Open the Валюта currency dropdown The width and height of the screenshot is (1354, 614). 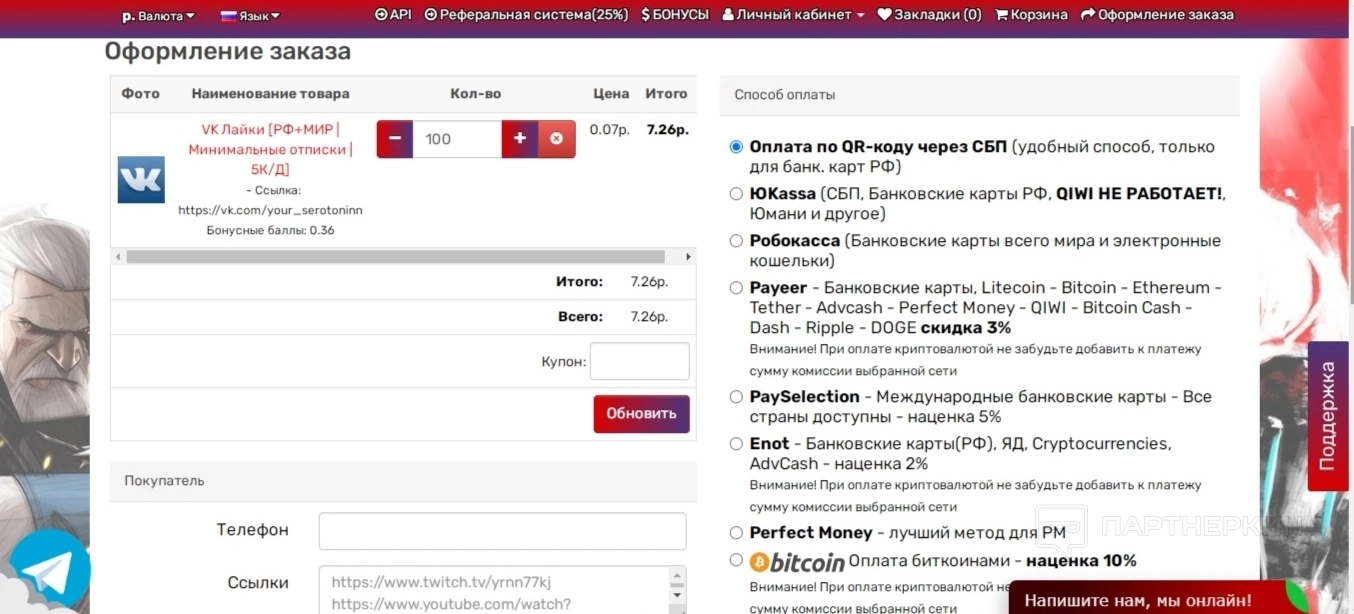click(158, 15)
